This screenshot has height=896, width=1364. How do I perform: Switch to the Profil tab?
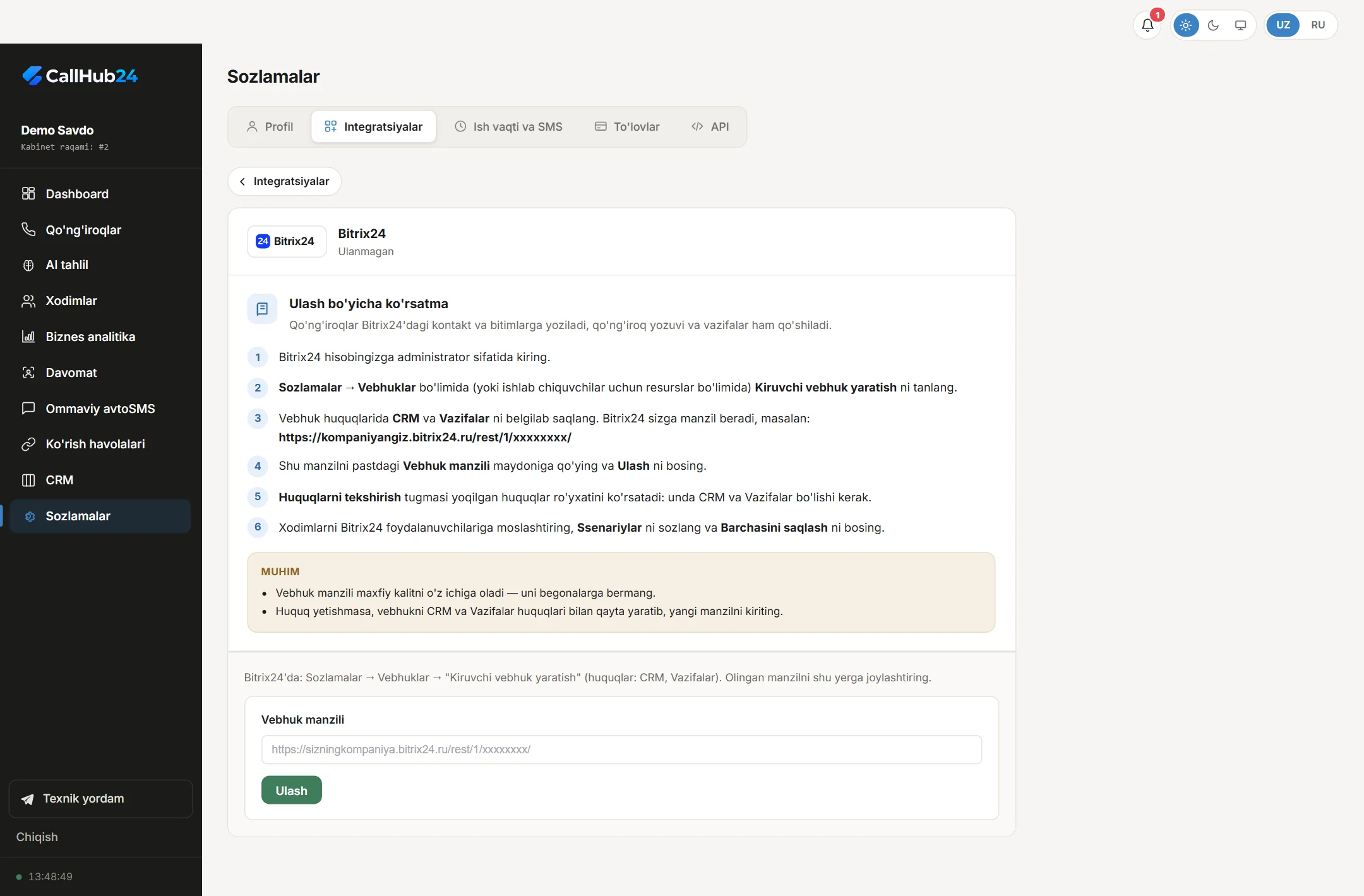[270, 127]
